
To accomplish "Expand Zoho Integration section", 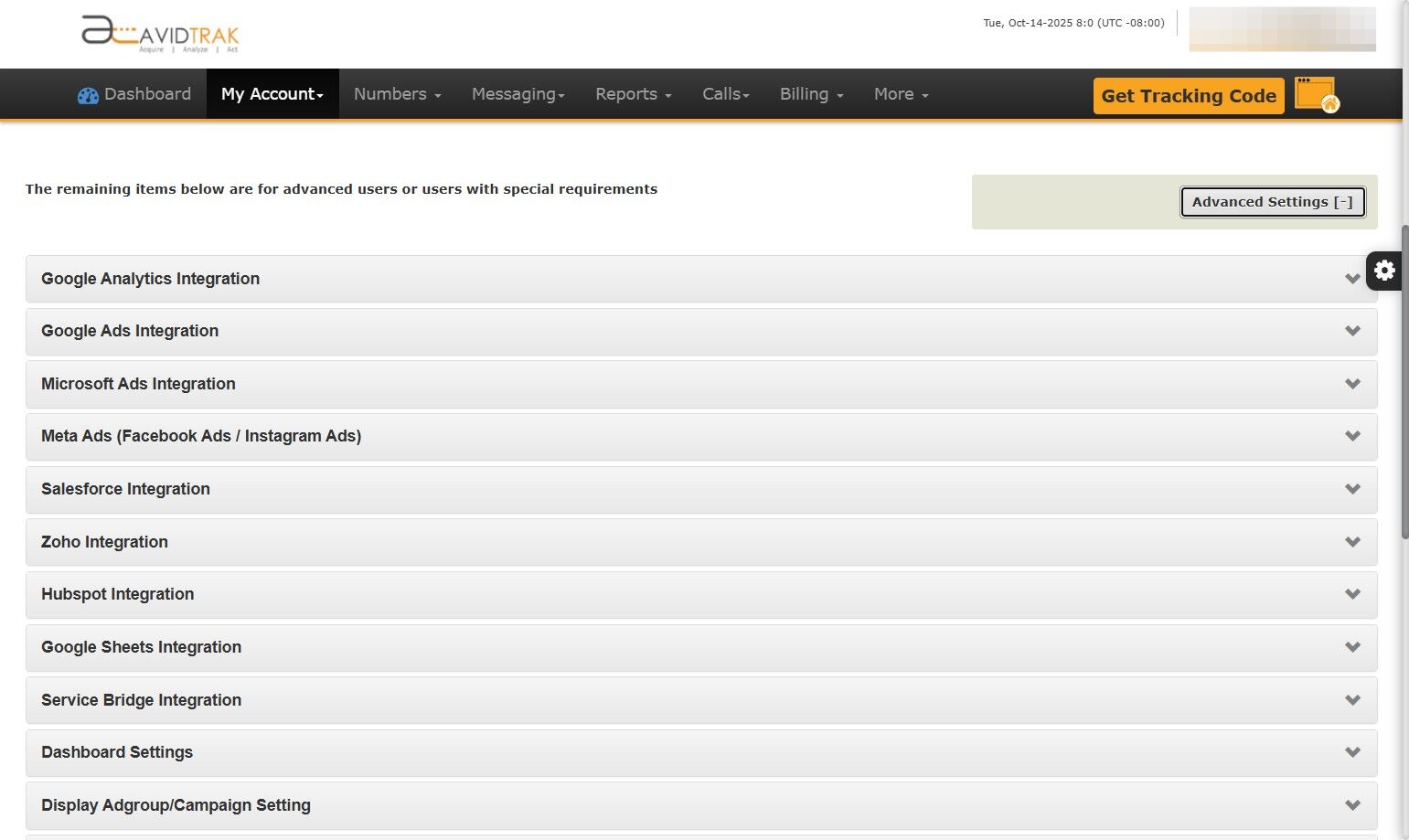I will pos(701,542).
